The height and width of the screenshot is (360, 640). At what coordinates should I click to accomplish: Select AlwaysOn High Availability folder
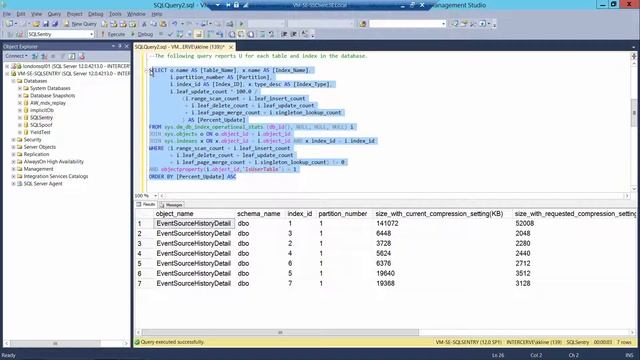pyautogui.click(x=53, y=162)
